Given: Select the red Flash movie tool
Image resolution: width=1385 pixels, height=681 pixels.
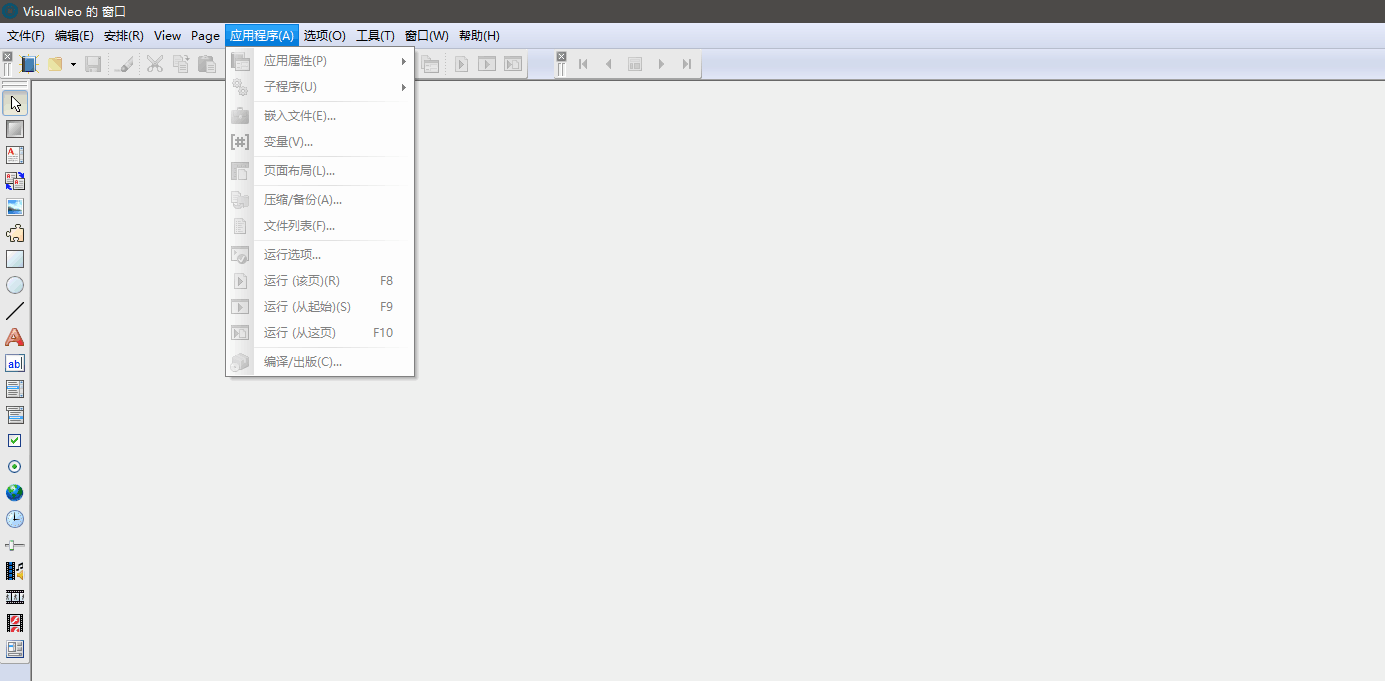Looking at the screenshot, I should click(x=15, y=623).
